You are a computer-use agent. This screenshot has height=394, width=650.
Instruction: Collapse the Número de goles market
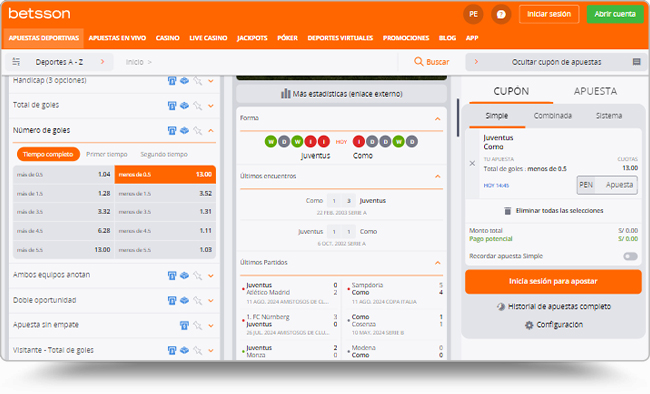[211, 131]
